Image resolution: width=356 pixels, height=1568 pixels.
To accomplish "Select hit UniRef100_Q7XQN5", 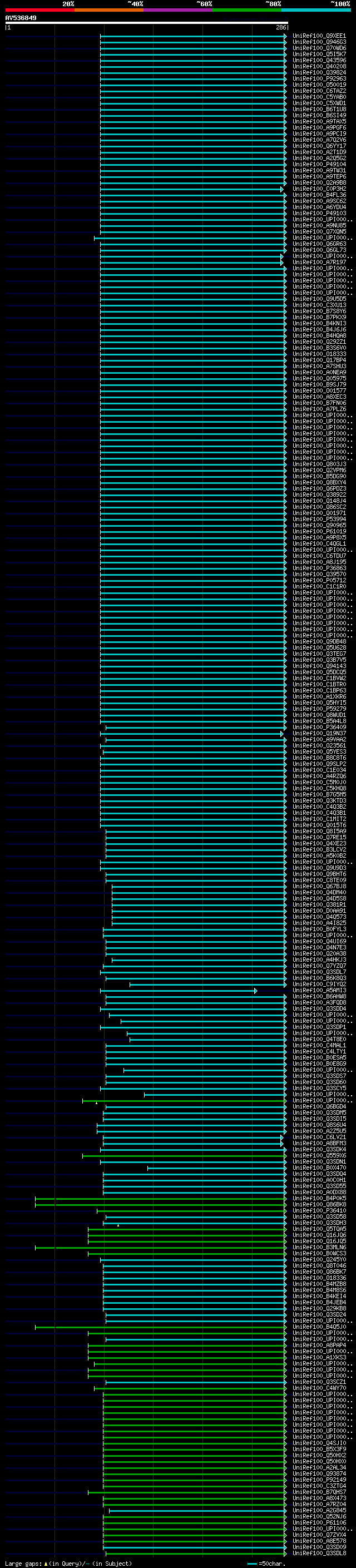I will [319, 232].
